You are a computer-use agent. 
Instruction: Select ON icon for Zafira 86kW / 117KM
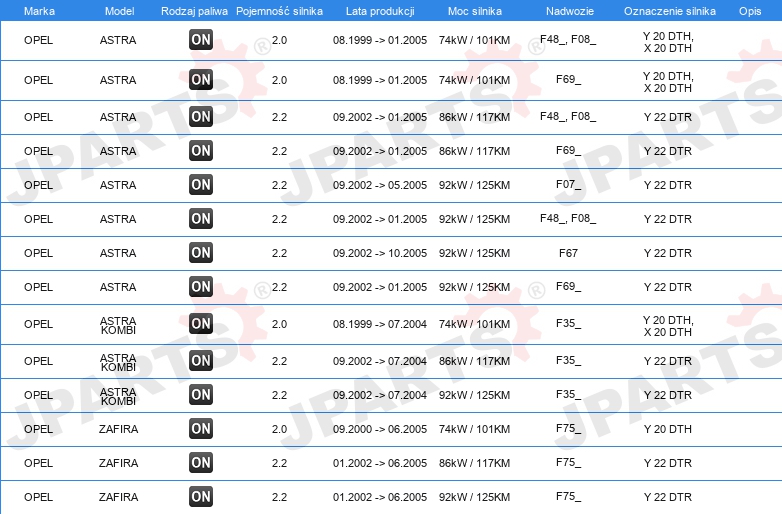coord(201,463)
